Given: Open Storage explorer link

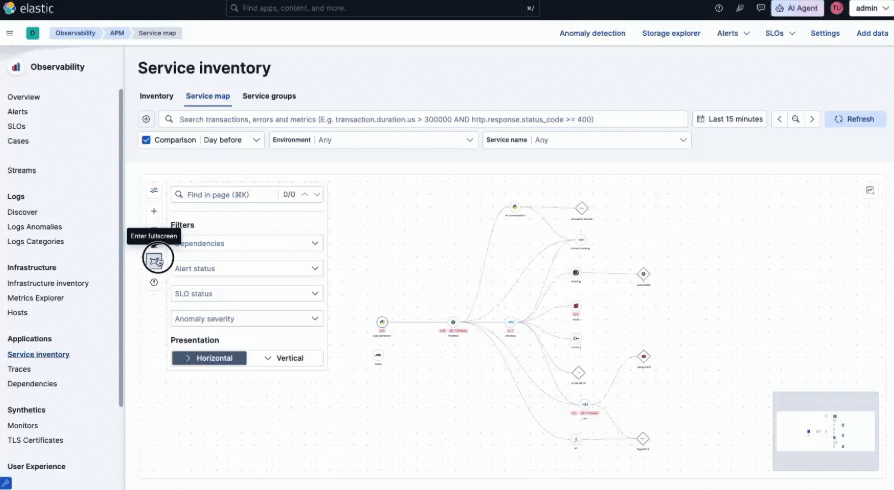Looking at the screenshot, I should (x=671, y=33).
